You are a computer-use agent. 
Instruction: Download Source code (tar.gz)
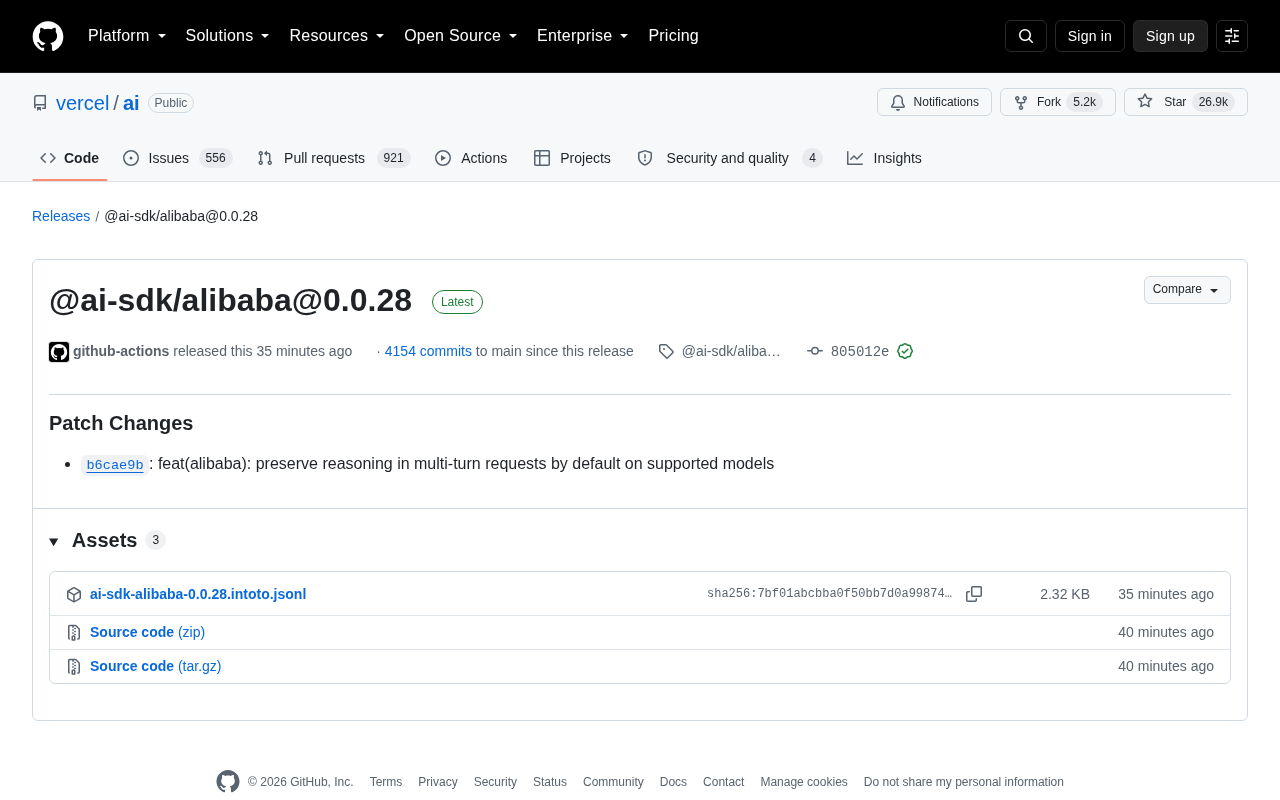point(155,666)
